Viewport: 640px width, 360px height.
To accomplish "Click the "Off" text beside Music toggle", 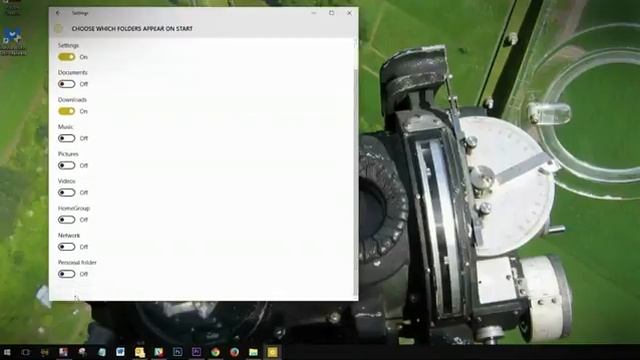I will 84,138.
